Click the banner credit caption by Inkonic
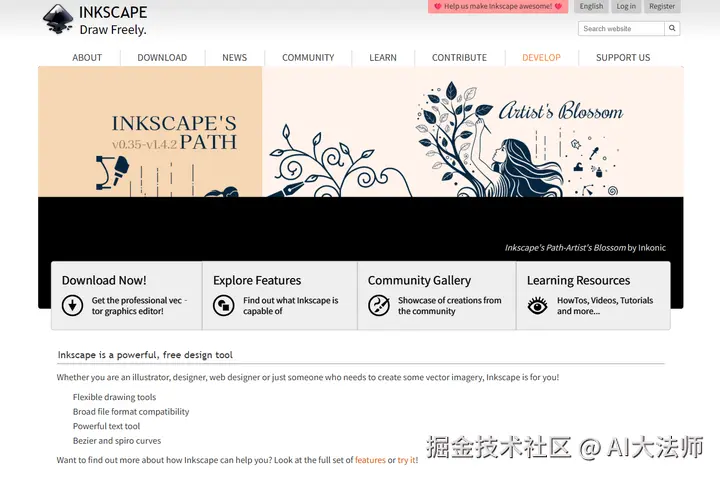The image size is (720, 477). pyautogui.click(x=585, y=248)
